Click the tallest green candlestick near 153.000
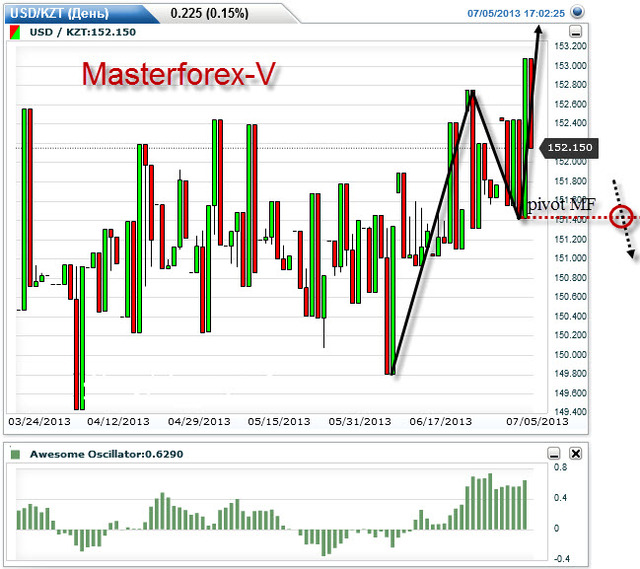 [525, 138]
